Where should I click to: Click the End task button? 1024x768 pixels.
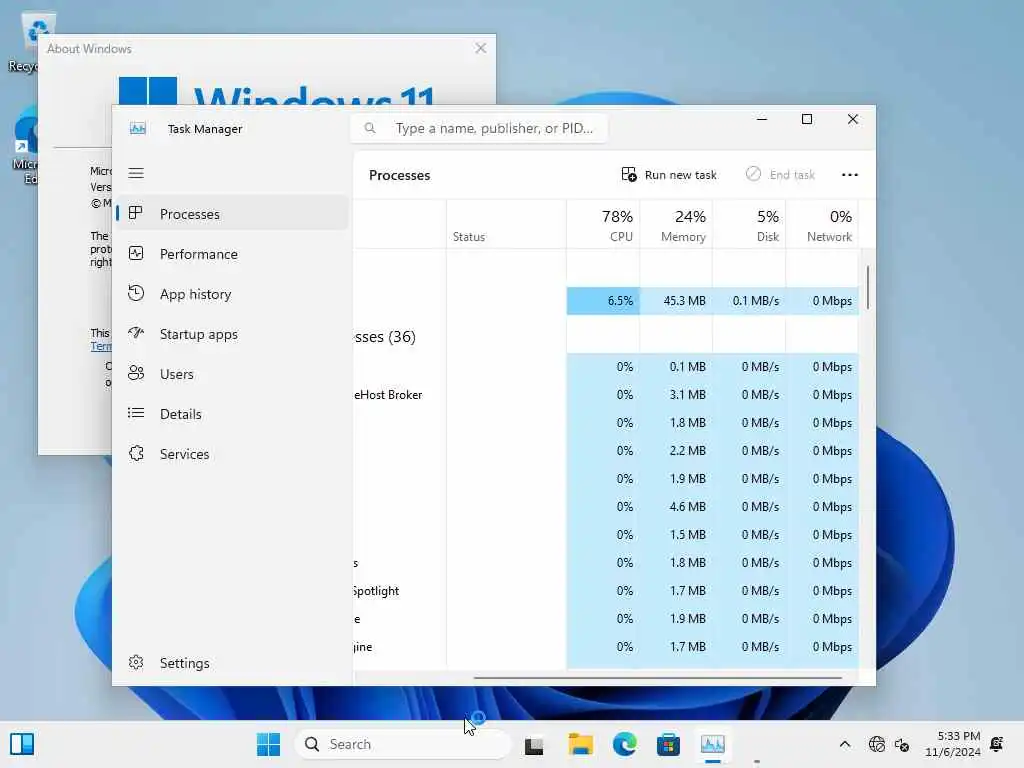tap(780, 174)
